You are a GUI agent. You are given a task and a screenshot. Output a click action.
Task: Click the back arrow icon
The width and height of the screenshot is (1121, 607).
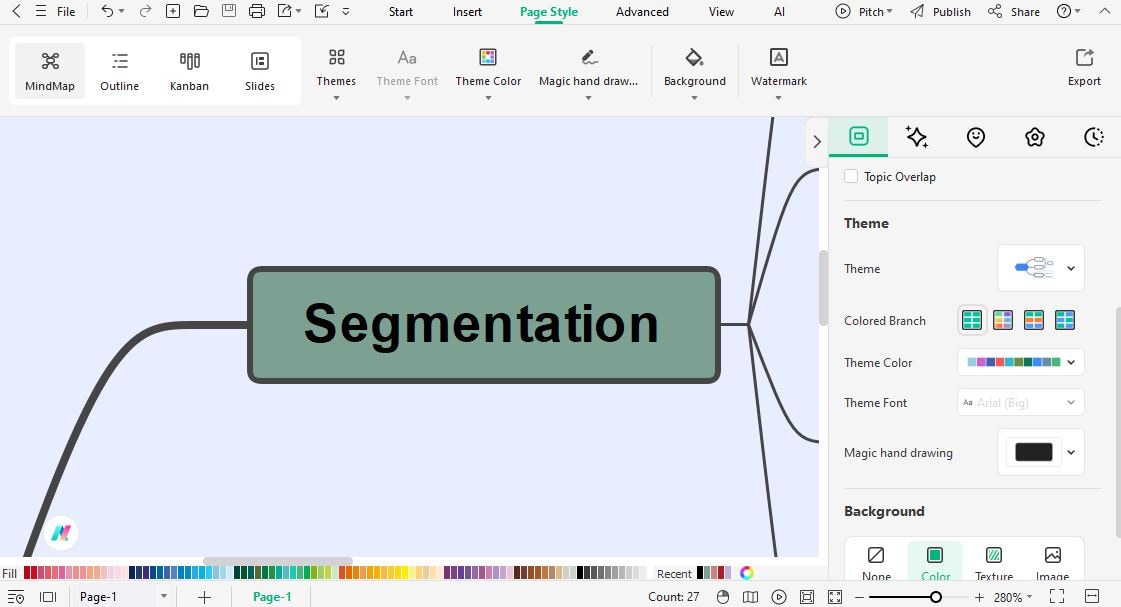click(x=16, y=11)
